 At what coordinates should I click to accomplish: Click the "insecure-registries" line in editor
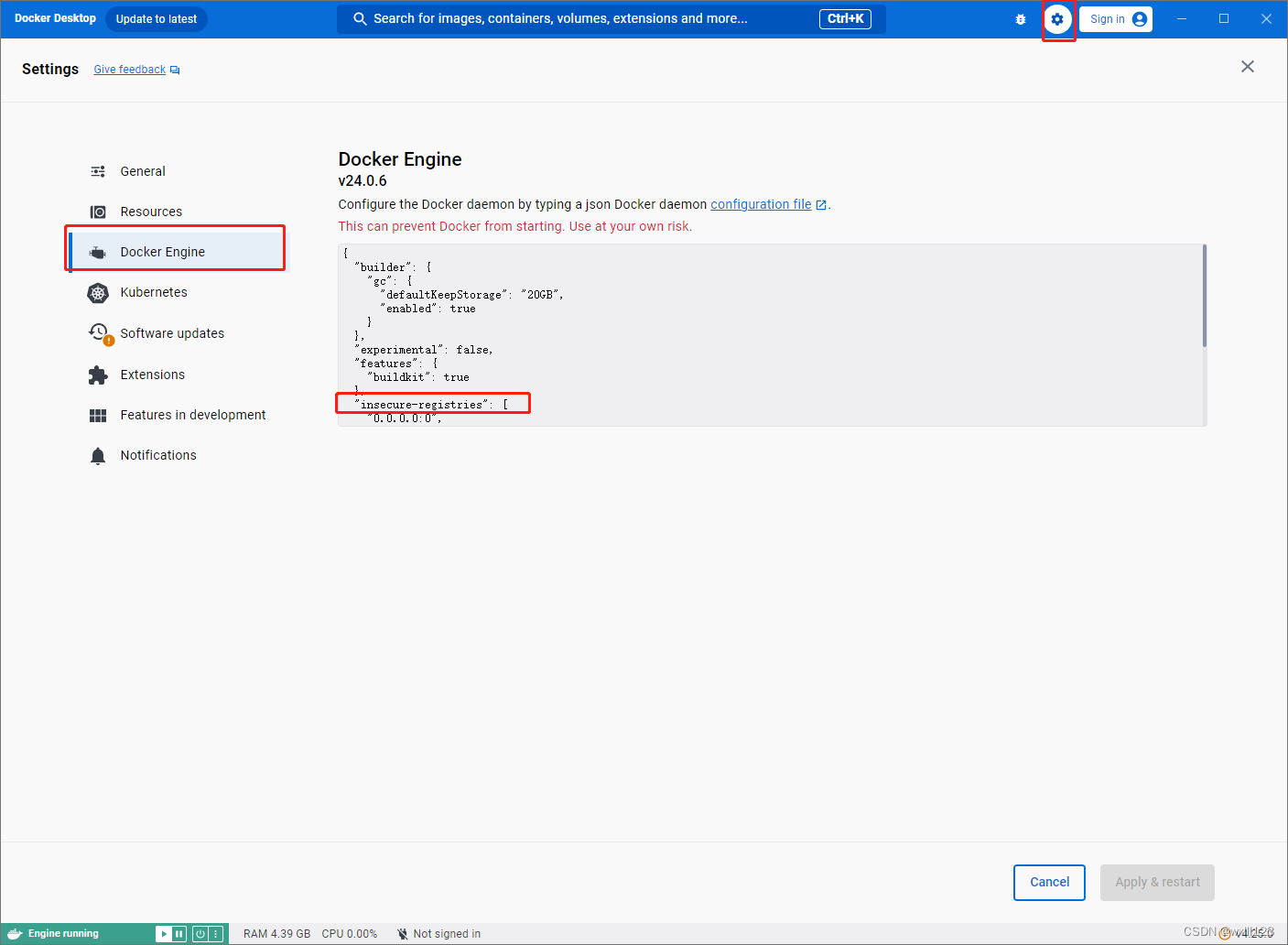pos(430,405)
